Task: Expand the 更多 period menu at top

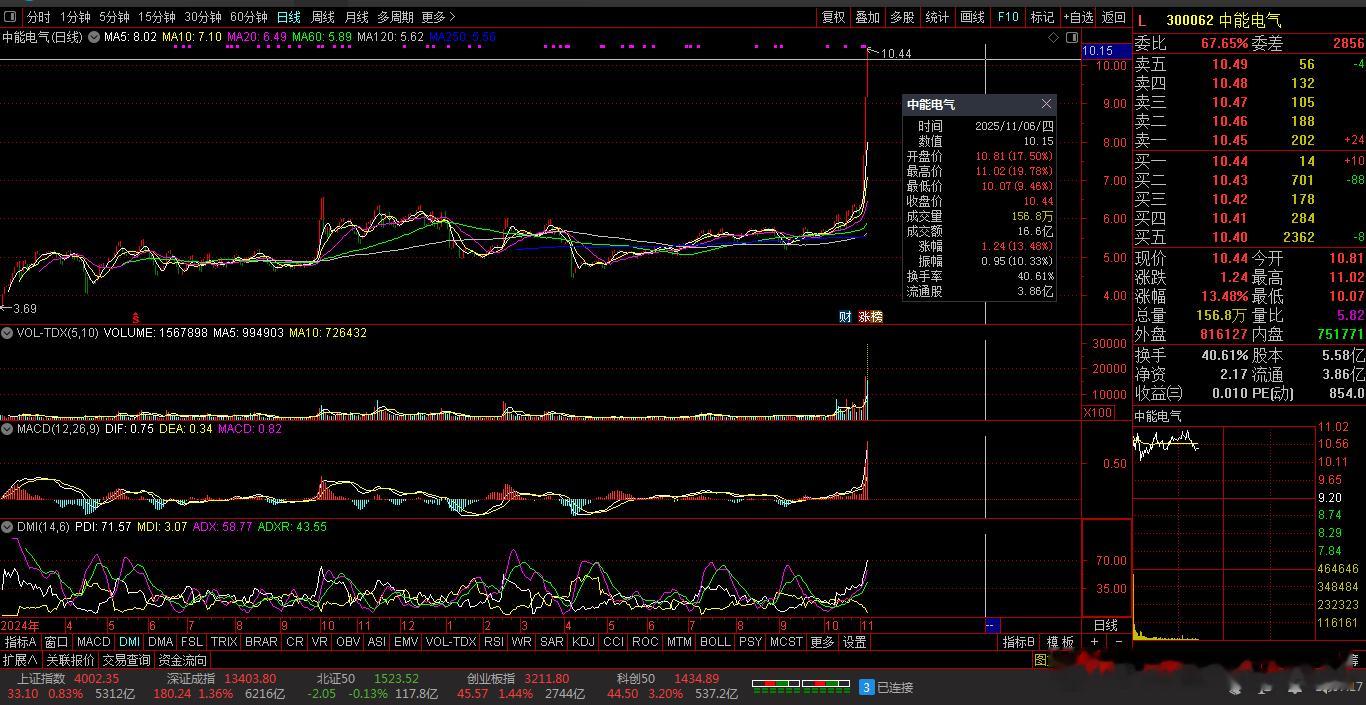Action: (x=438, y=17)
